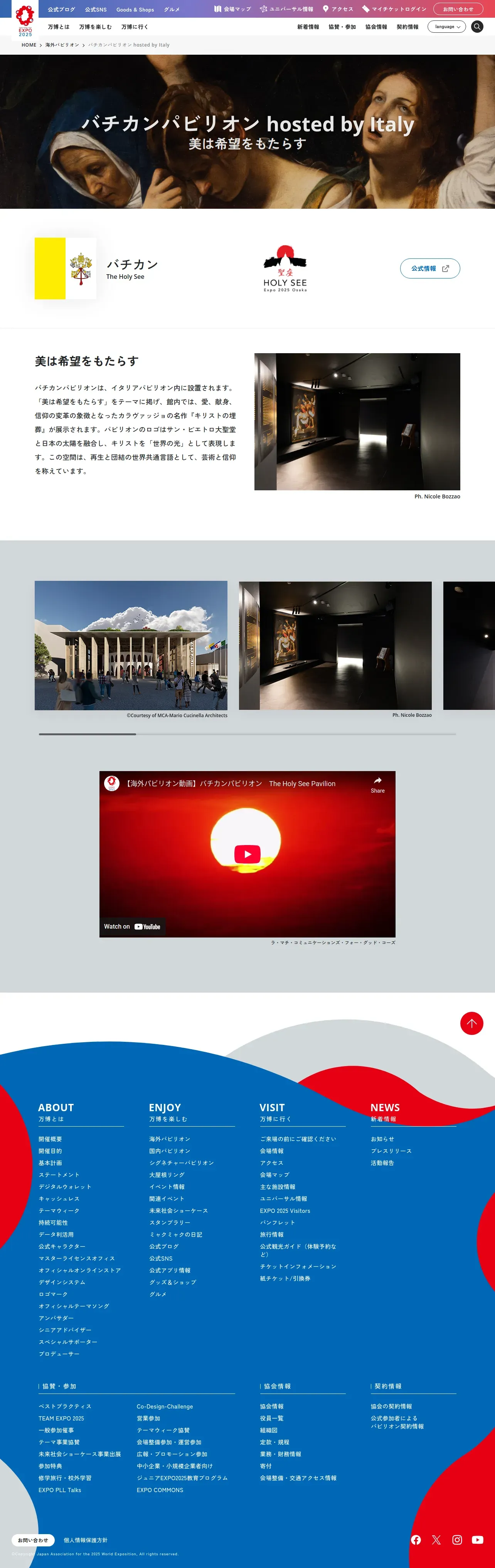Open 公式キャラクター in the footer
Image resolution: width=495 pixels, height=1568 pixels.
coord(62,1247)
